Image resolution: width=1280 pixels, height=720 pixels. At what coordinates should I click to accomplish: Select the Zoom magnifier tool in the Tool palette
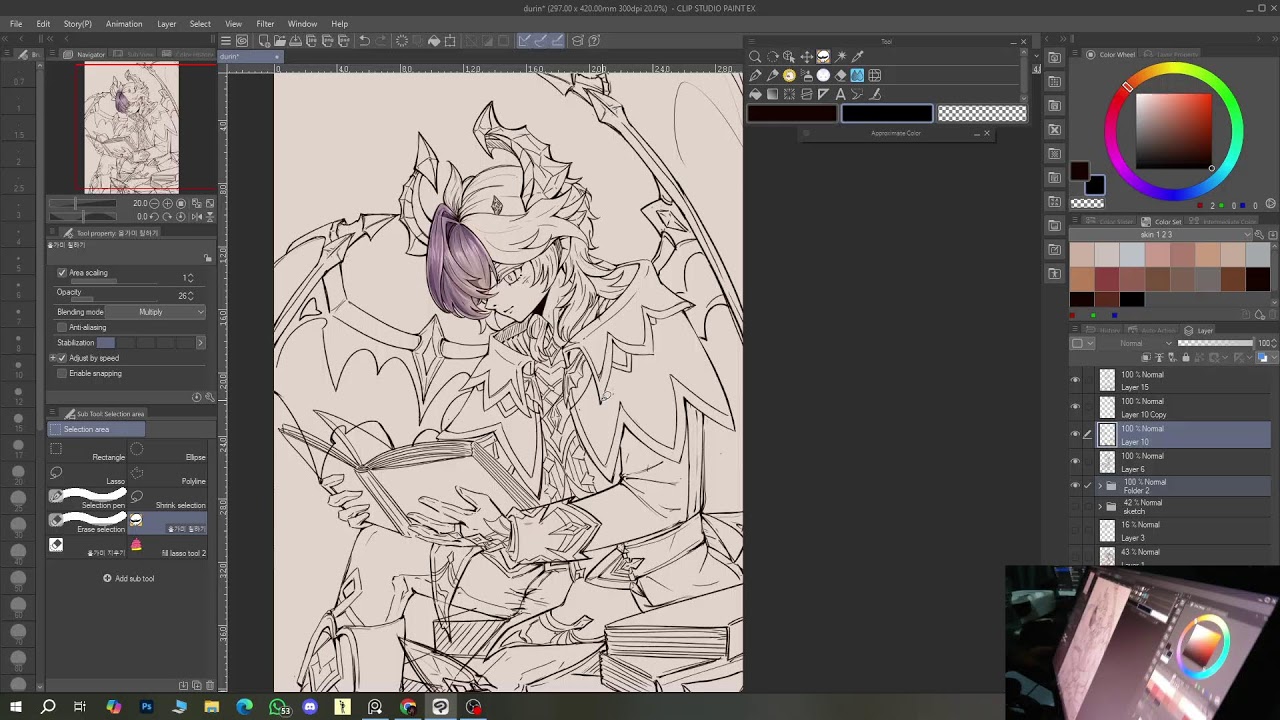click(x=755, y=57)
